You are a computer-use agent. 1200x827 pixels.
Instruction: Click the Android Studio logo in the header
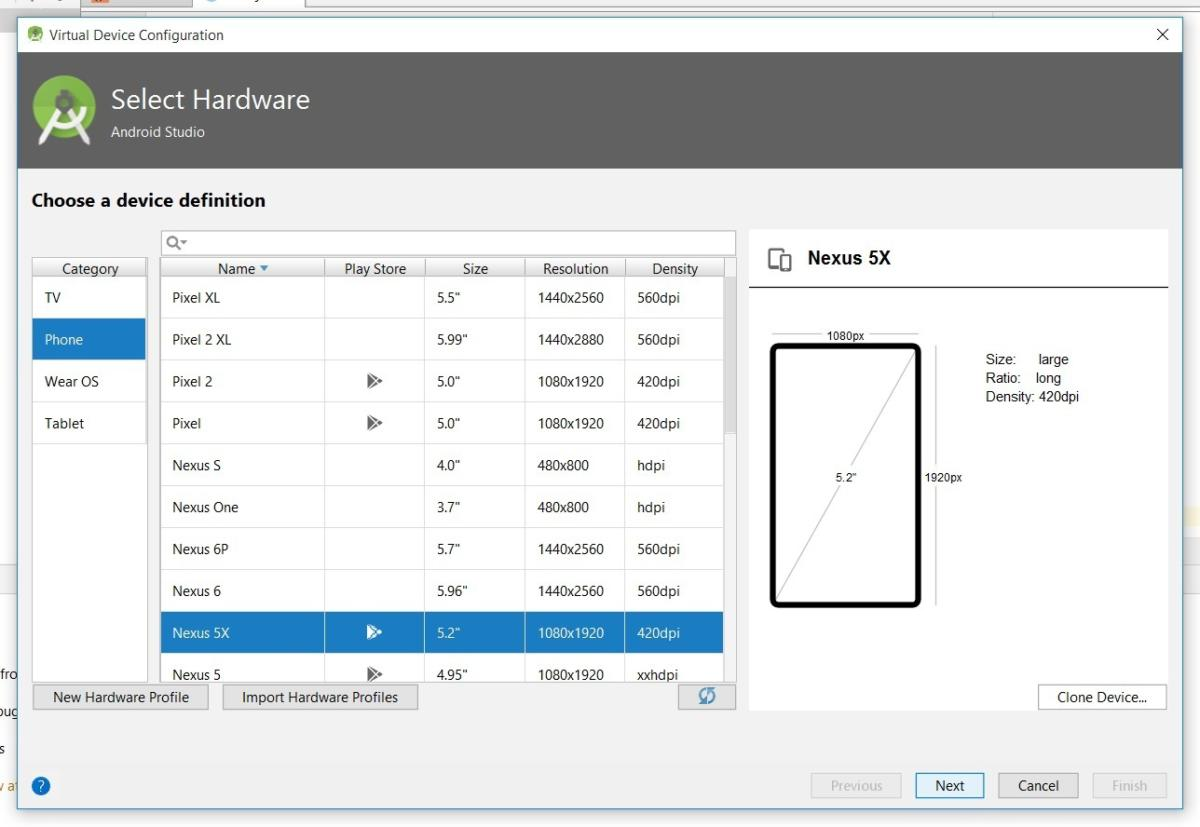64,110
